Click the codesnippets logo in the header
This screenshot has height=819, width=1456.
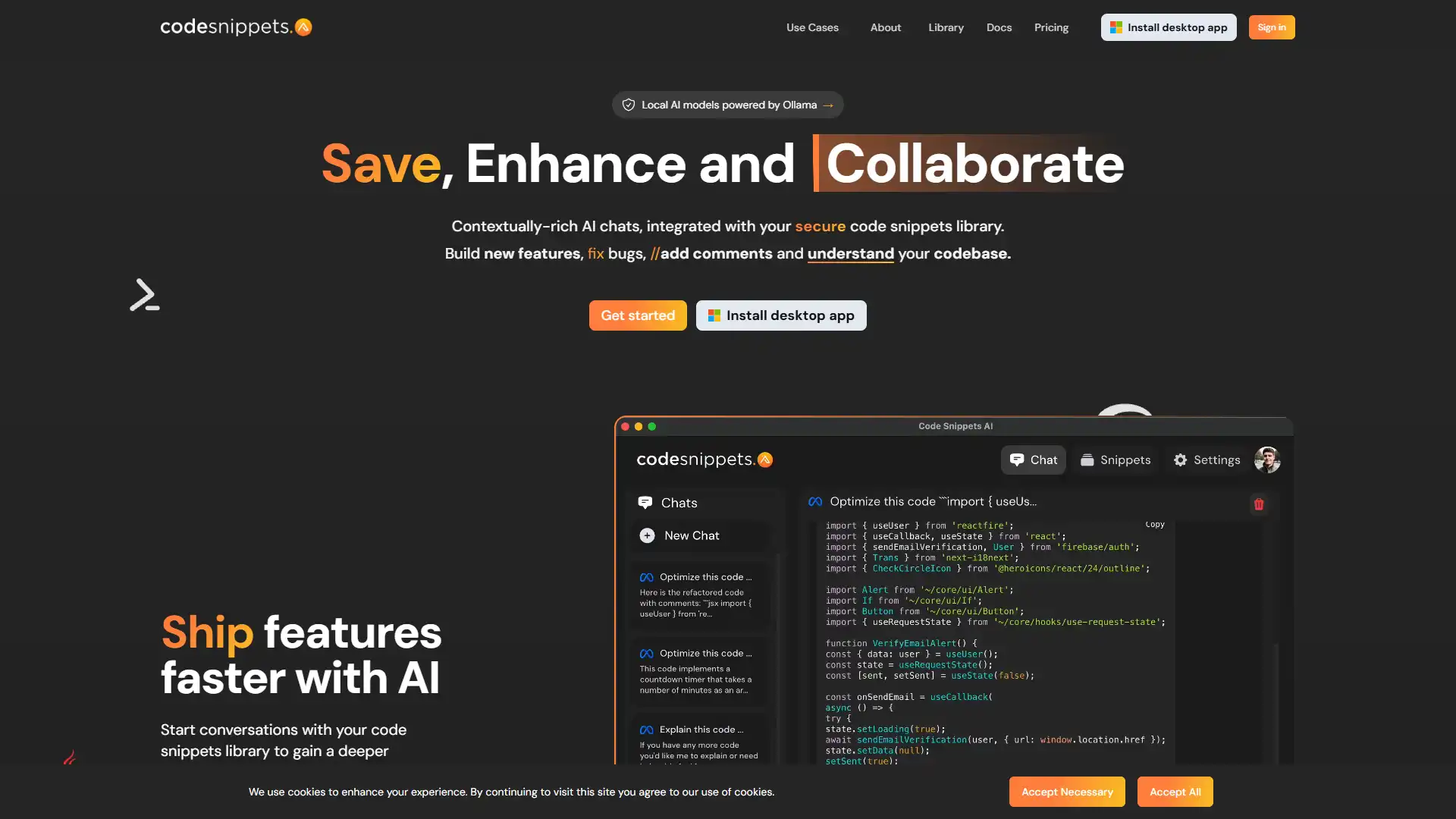click(x=236, y=27)
